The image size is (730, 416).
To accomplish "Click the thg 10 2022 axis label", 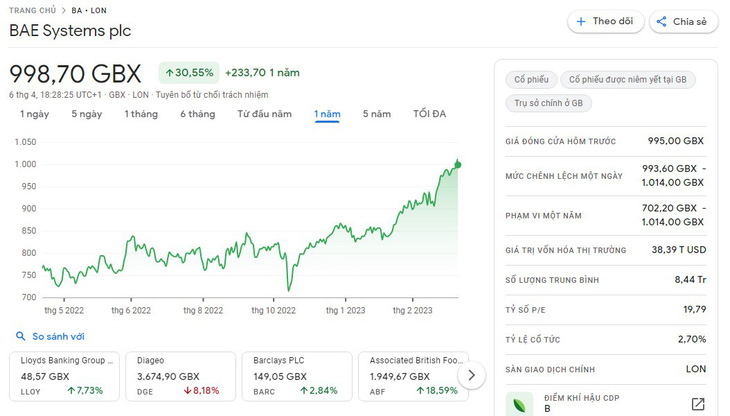I will point(274,310).
